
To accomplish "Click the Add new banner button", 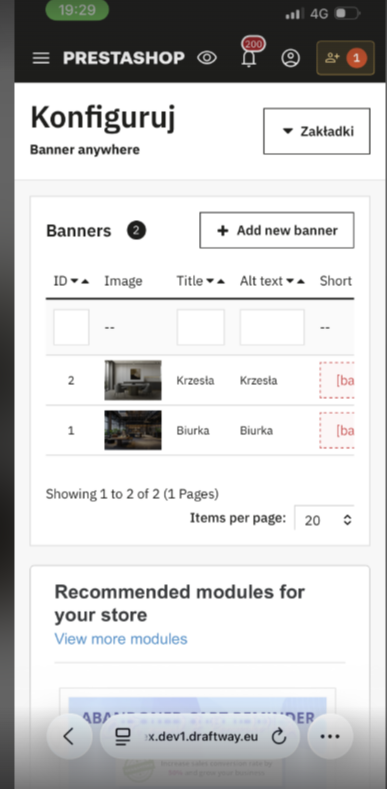I will pyautogui.click(x=277, y=230).
